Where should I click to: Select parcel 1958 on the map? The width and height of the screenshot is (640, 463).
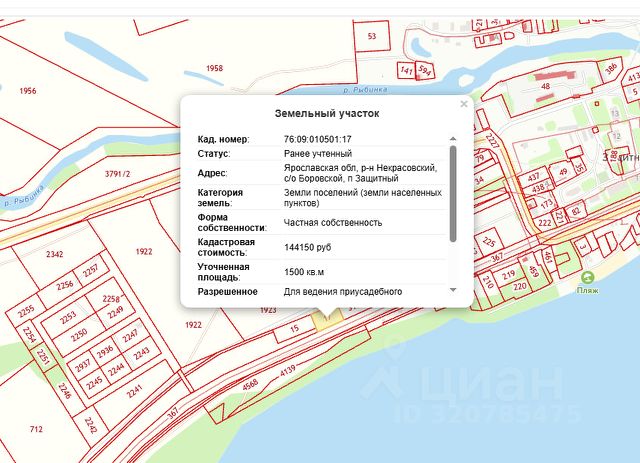click(214, 68)
